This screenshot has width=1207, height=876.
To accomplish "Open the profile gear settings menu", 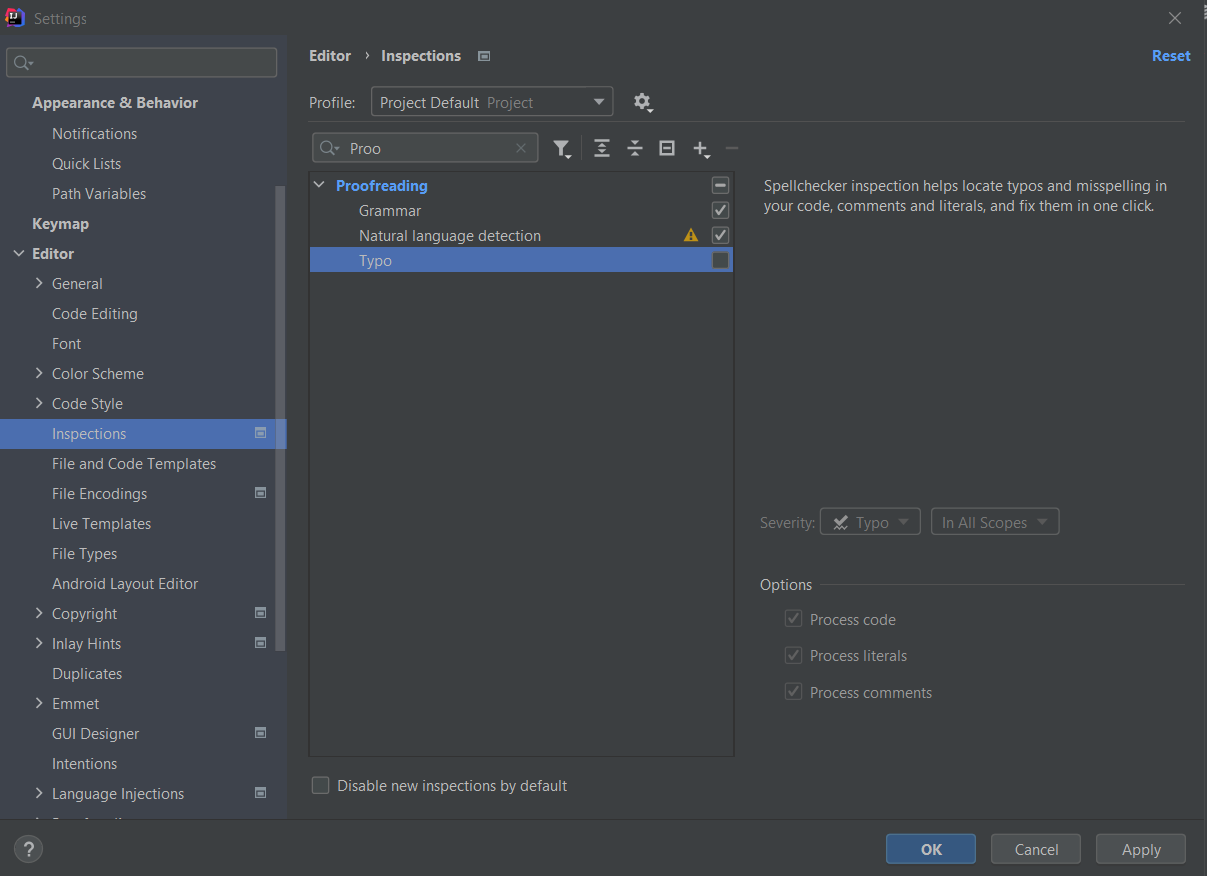I will (x=642, y=102).
